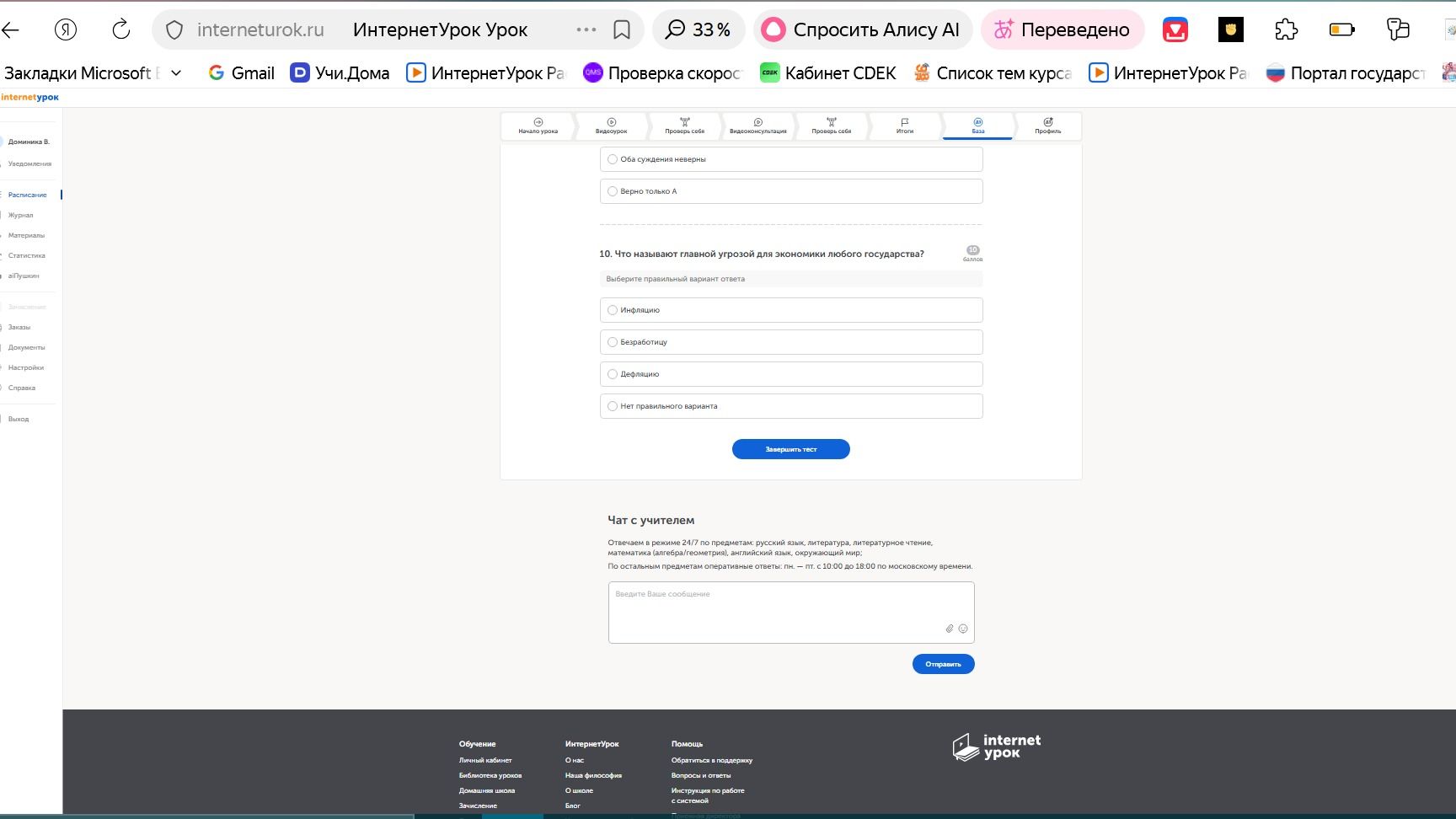Open Журнал in the sidebar
This screenshot has height=819, width=1456.
point(20,215)
